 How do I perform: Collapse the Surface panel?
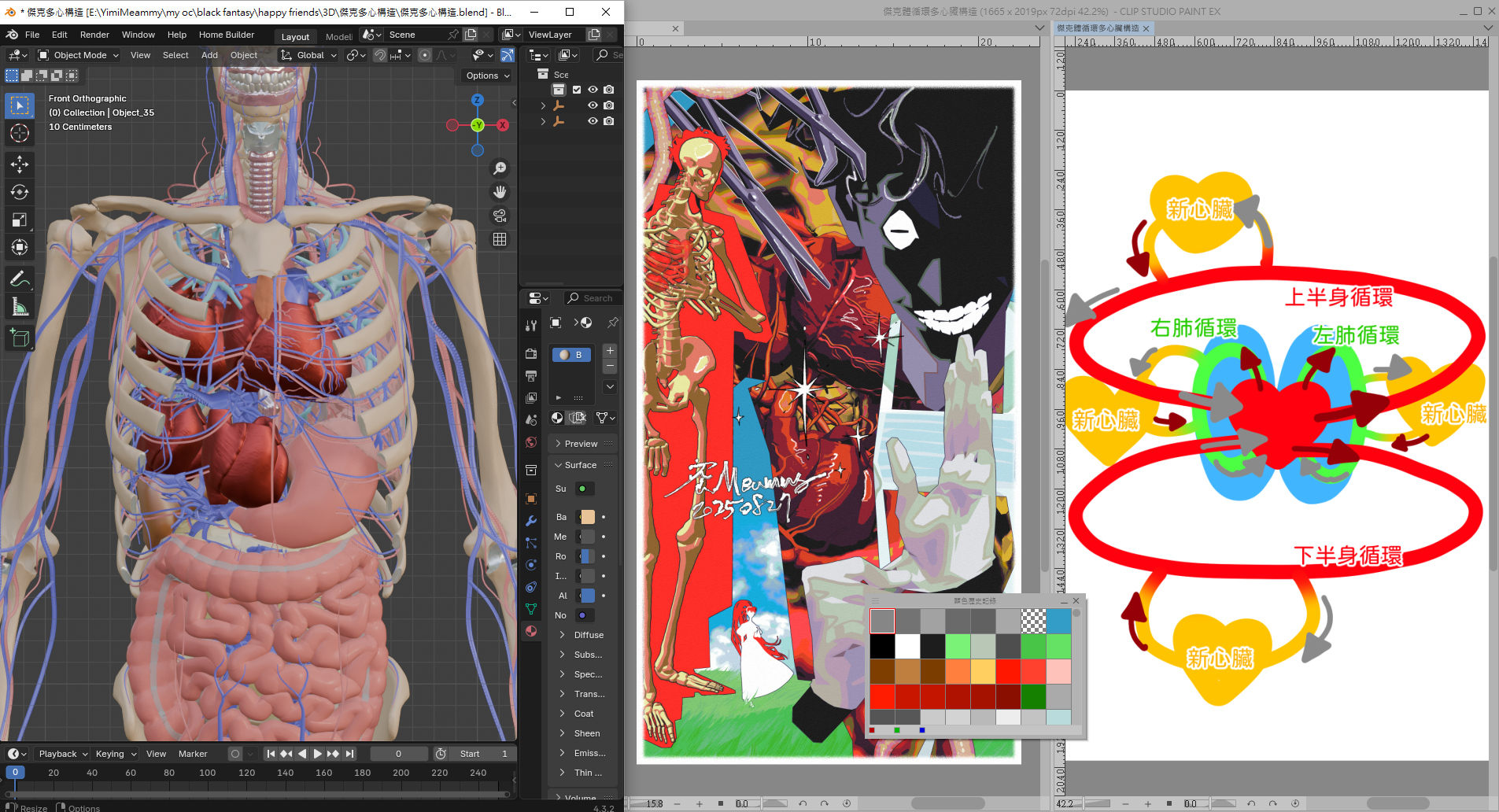582,465
